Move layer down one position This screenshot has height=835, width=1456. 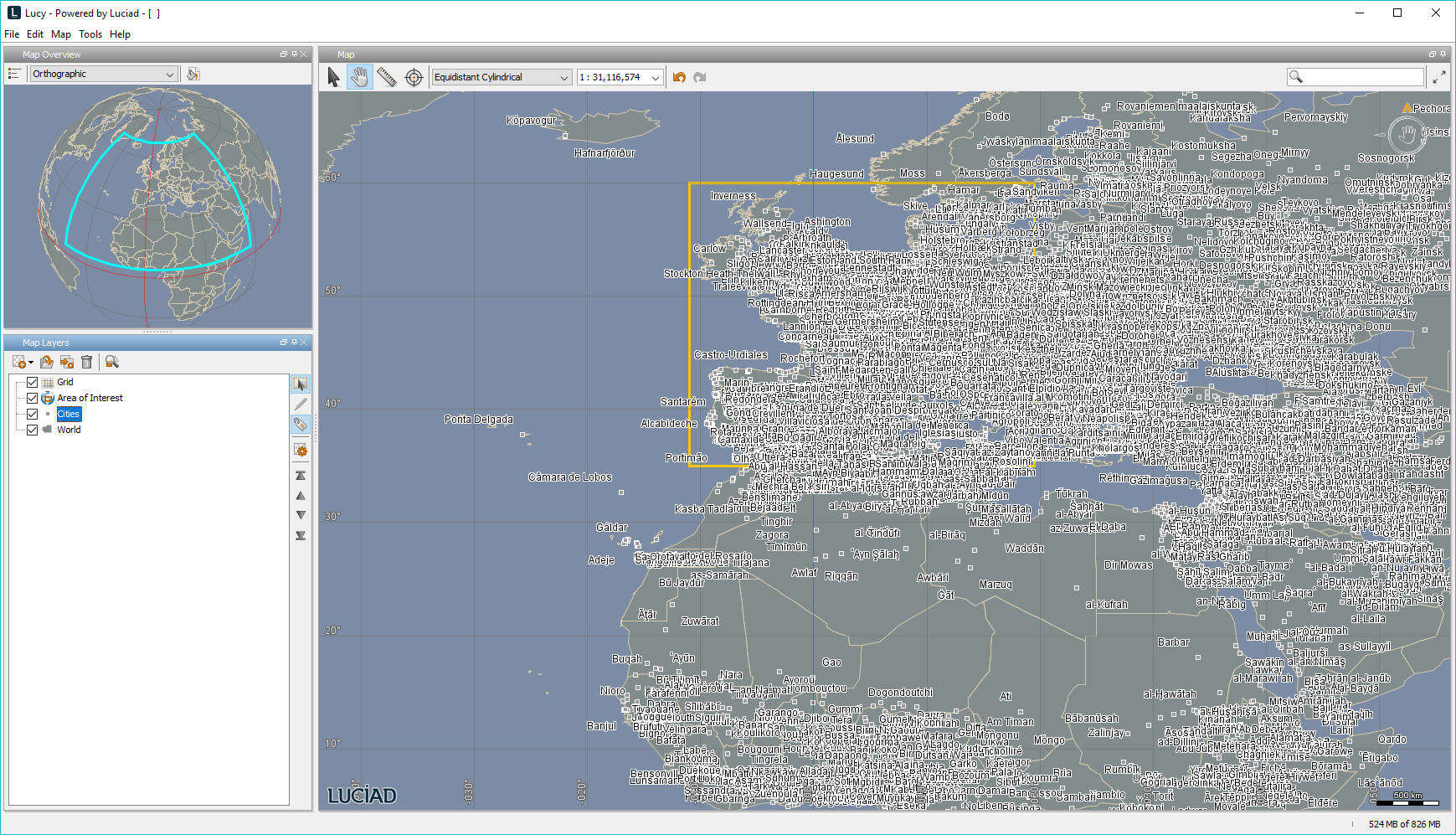tap(301, 515)
